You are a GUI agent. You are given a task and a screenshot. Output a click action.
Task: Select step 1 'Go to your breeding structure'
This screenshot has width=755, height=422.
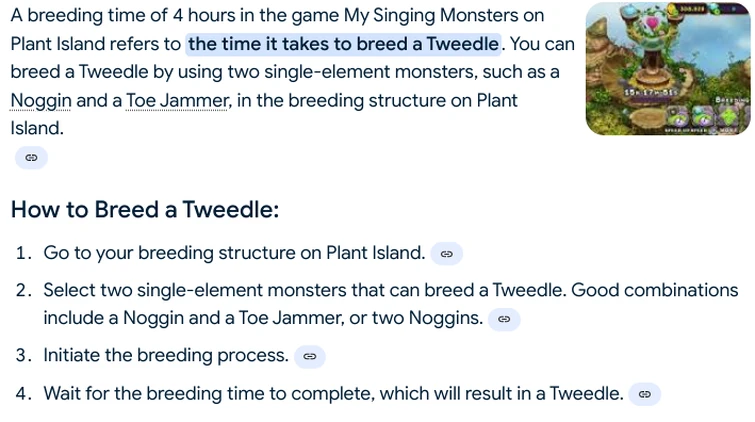pos(234,253)
